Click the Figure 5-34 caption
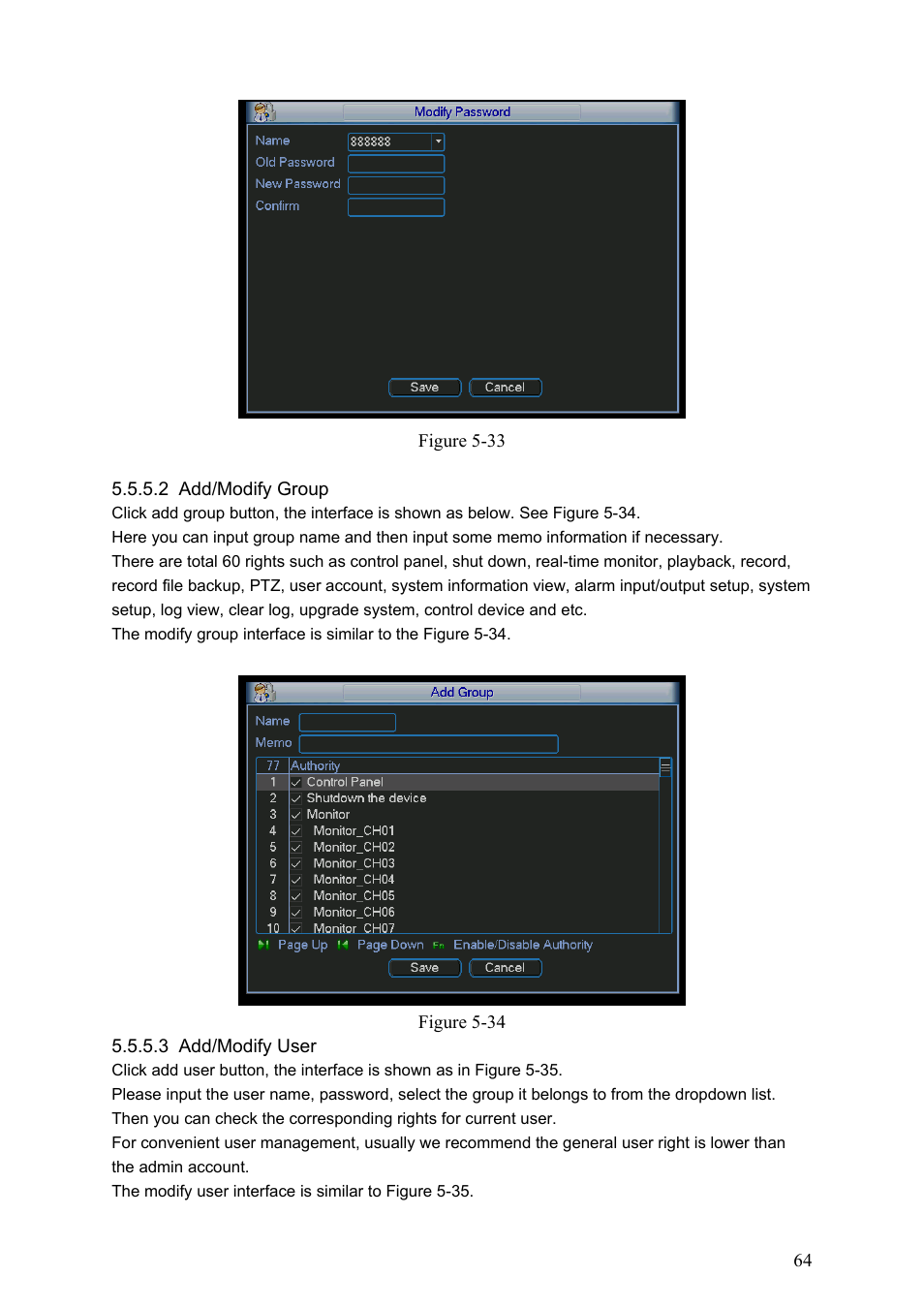Screen dimensions: 924x1308 point(461,1022)
